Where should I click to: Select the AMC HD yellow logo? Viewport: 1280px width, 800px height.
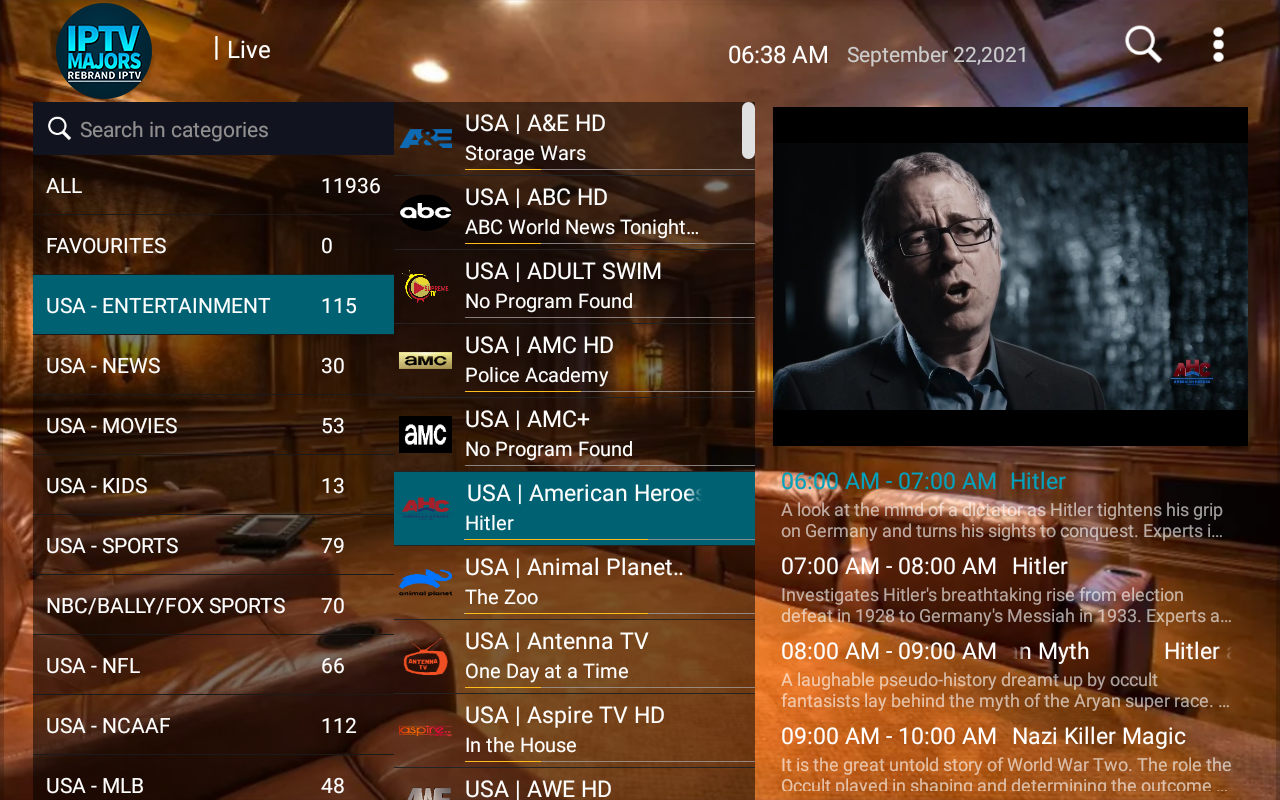[426, 360]
